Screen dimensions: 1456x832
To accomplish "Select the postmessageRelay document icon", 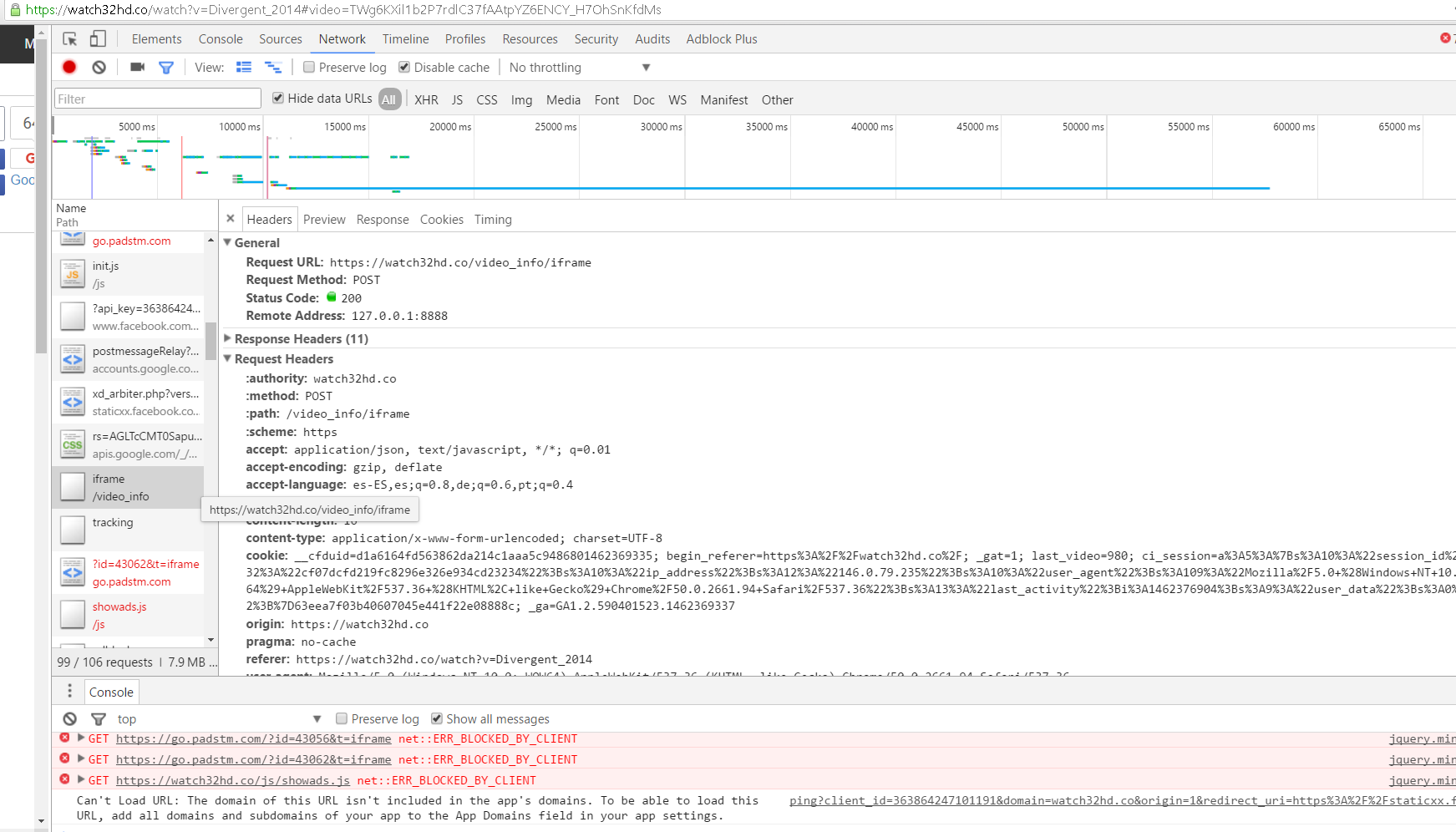I will [x=73, y=359].
